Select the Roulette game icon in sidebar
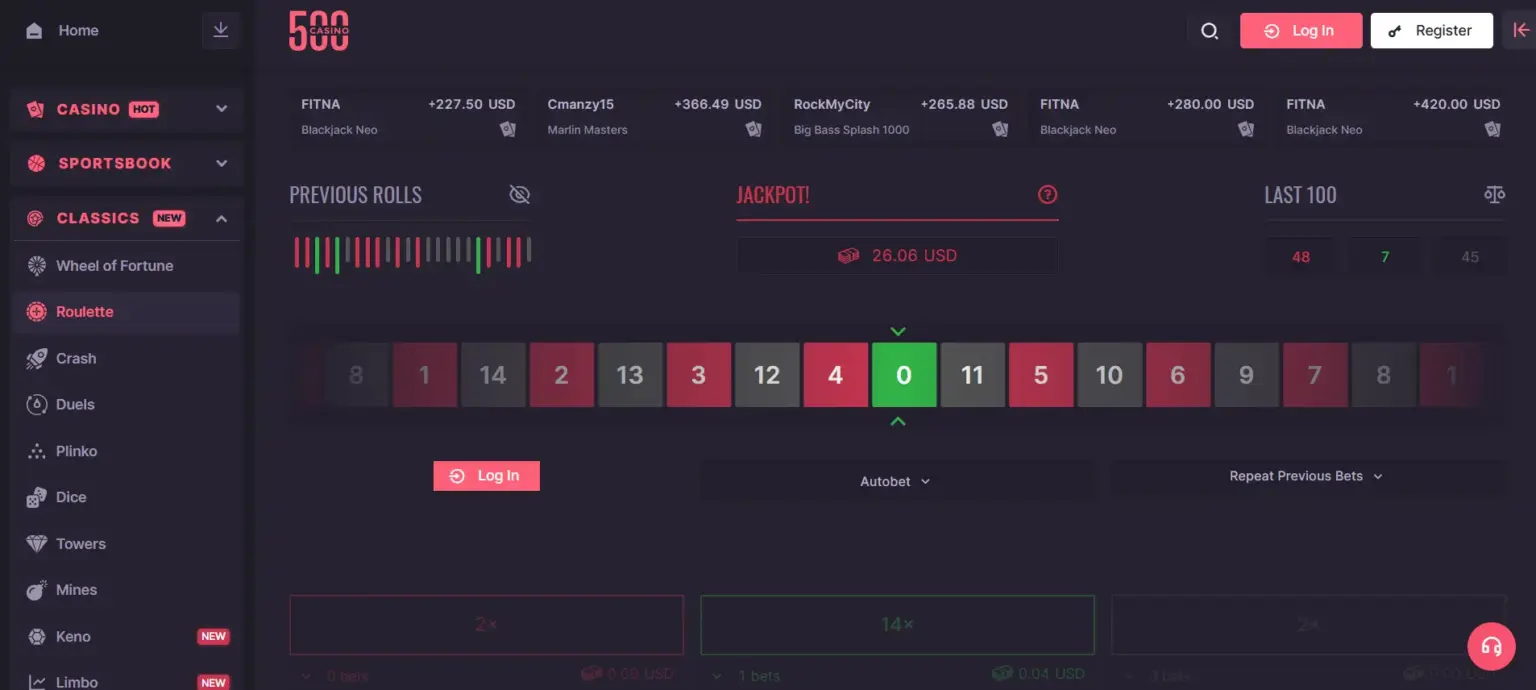Screen dimensions: 1536x690 coord(38,311)
